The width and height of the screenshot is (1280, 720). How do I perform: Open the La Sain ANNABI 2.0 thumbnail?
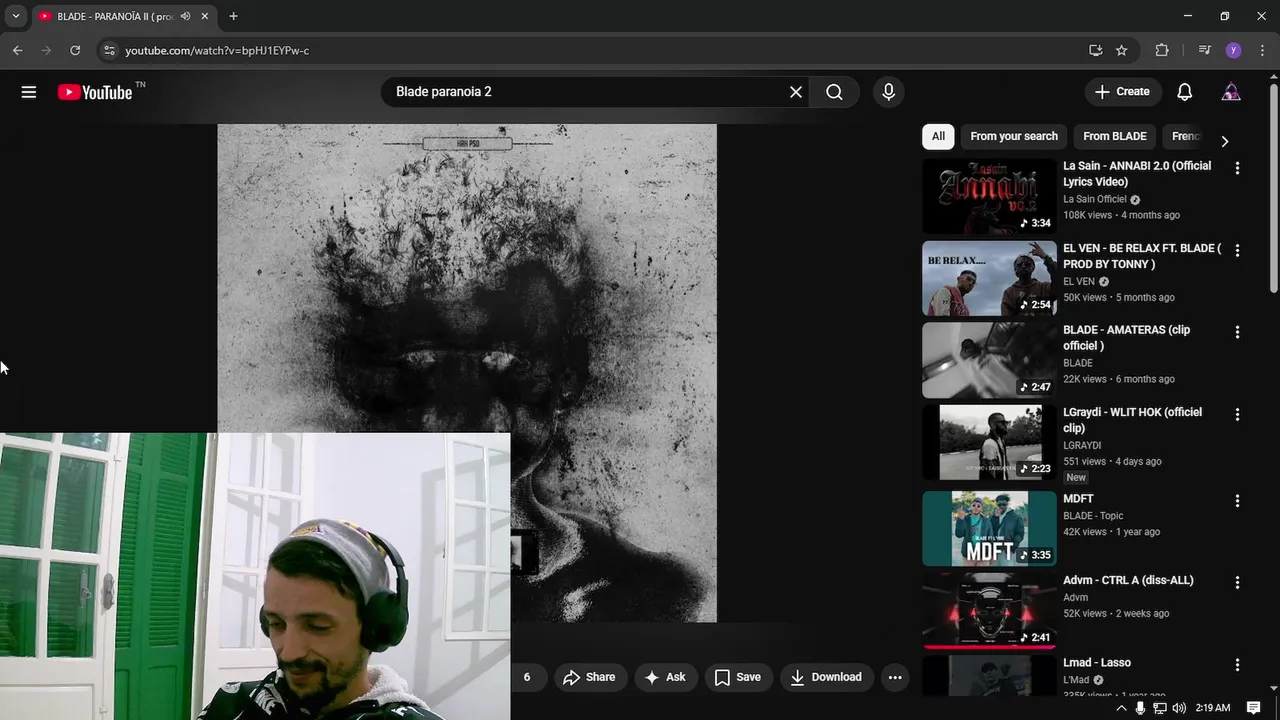tap(989, 196)
